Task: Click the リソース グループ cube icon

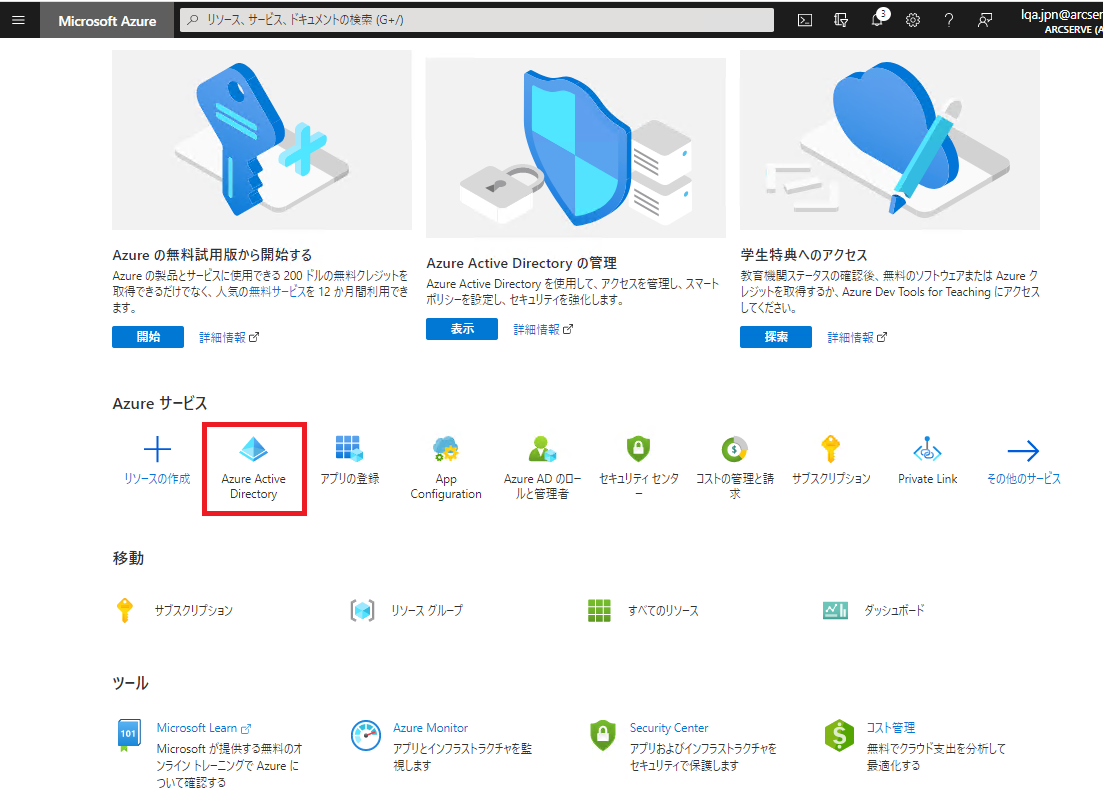Action: (x=362, y=610)
